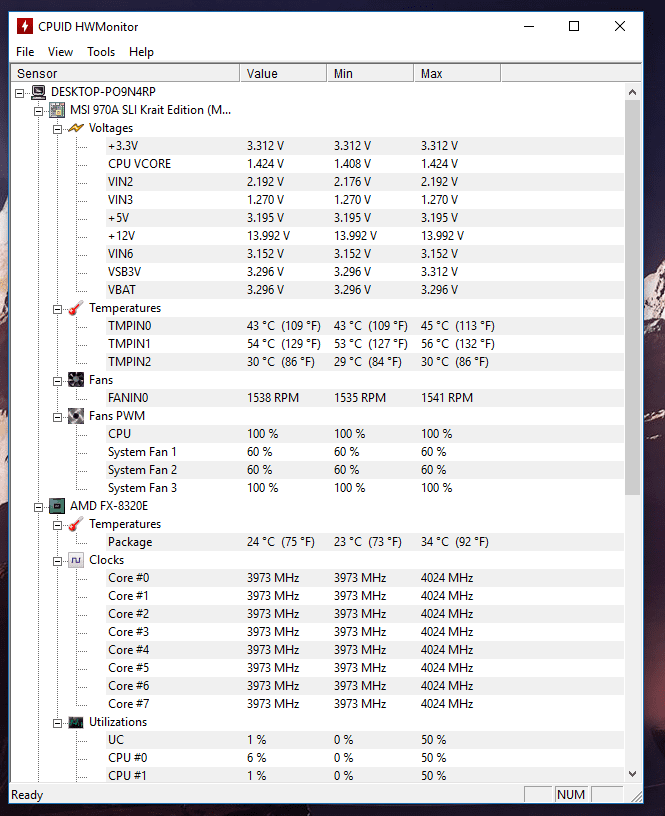This screenshot has width=665, height=816.
Task: Select the VIN2 row
Action: point(365,182)
